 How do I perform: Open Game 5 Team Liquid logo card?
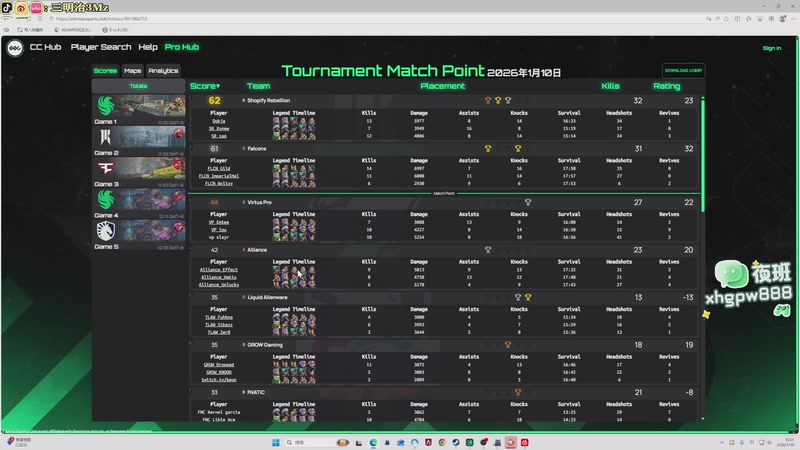coord(106,231)
